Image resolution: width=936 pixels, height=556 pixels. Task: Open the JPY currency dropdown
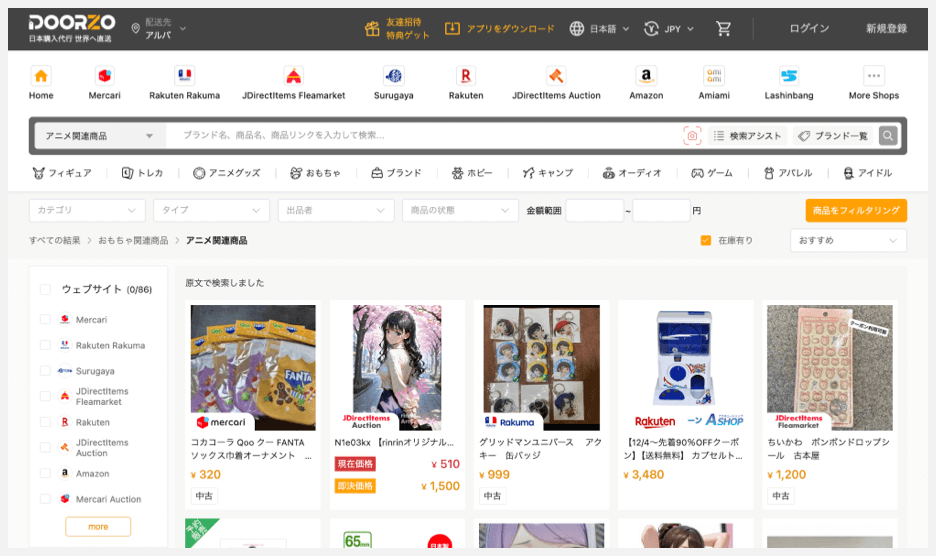679,29
